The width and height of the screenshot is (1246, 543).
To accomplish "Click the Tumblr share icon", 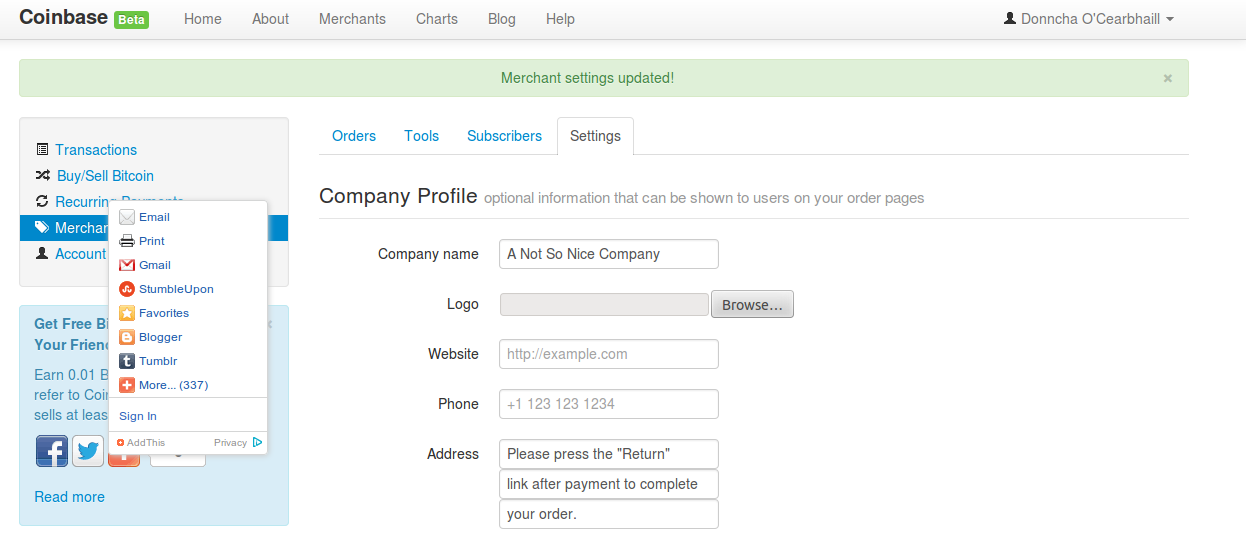I will coord(127,361).
